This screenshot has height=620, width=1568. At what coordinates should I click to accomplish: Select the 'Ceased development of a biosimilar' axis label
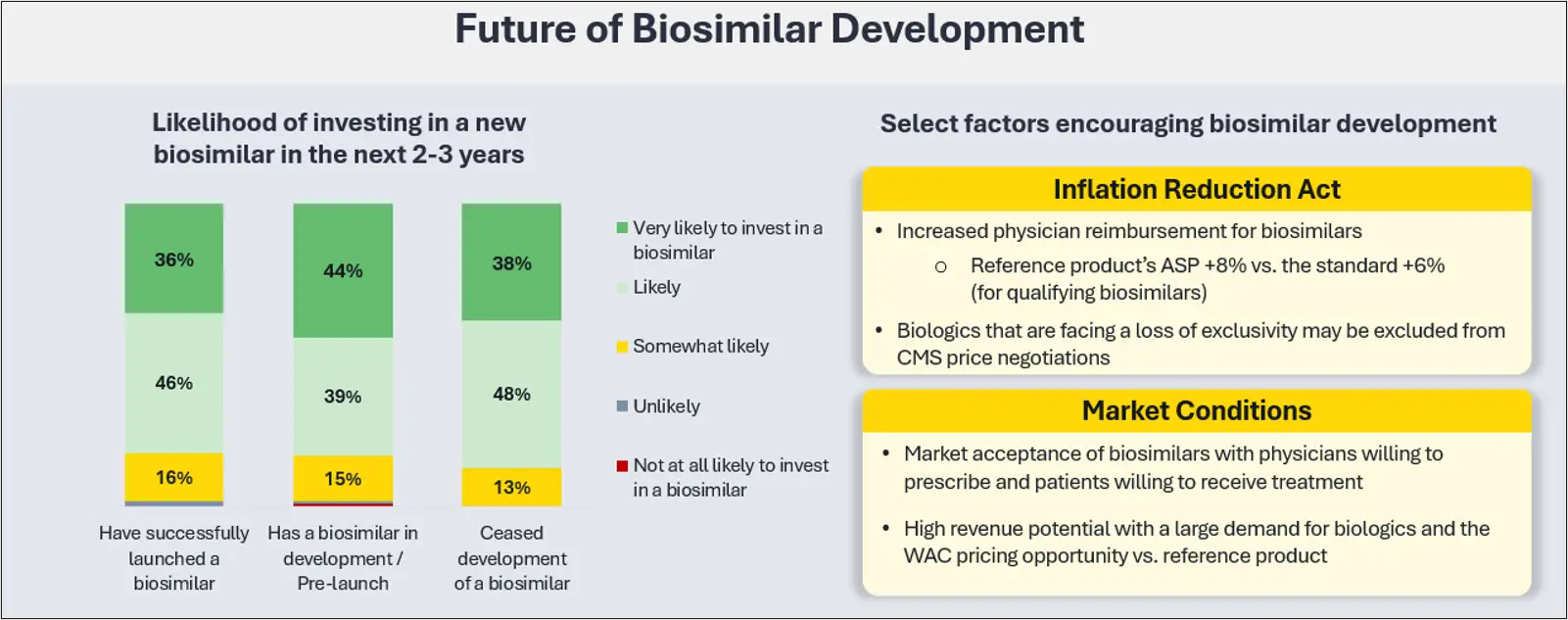[511, 558]
